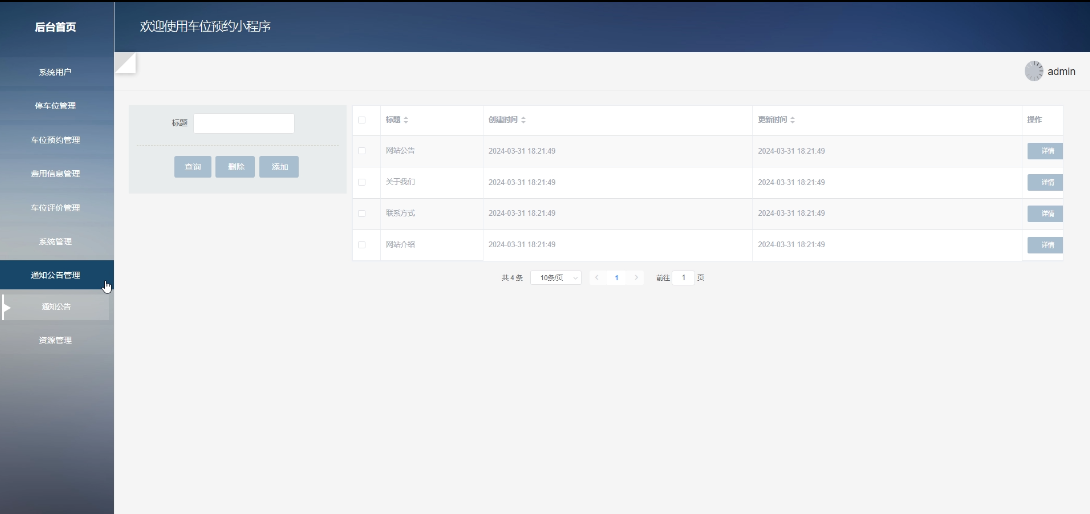Screen dimensions: 1090x514
Task: Click the 联系方式 title cell
Action: [400, 214]
